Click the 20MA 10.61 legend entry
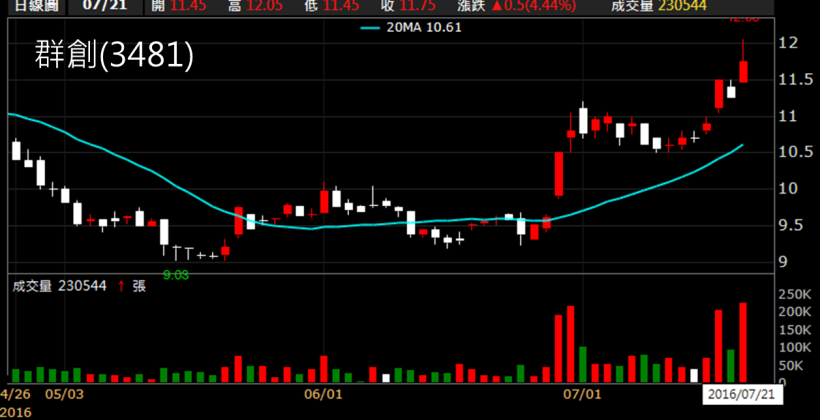820x420 pixels. (x=412, y=28)
